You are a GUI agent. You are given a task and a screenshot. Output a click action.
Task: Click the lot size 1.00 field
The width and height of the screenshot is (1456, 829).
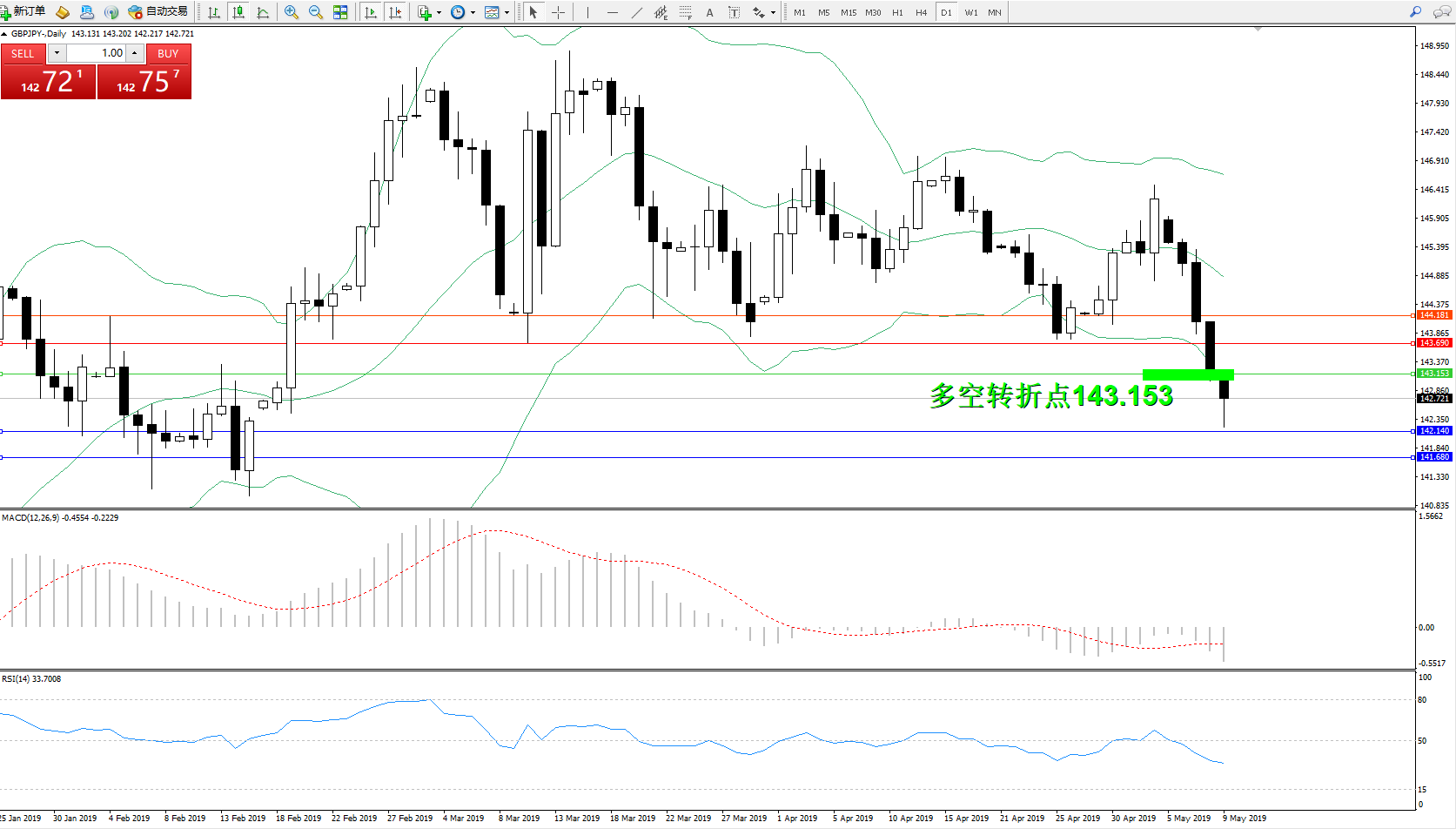tap(97, 53)
